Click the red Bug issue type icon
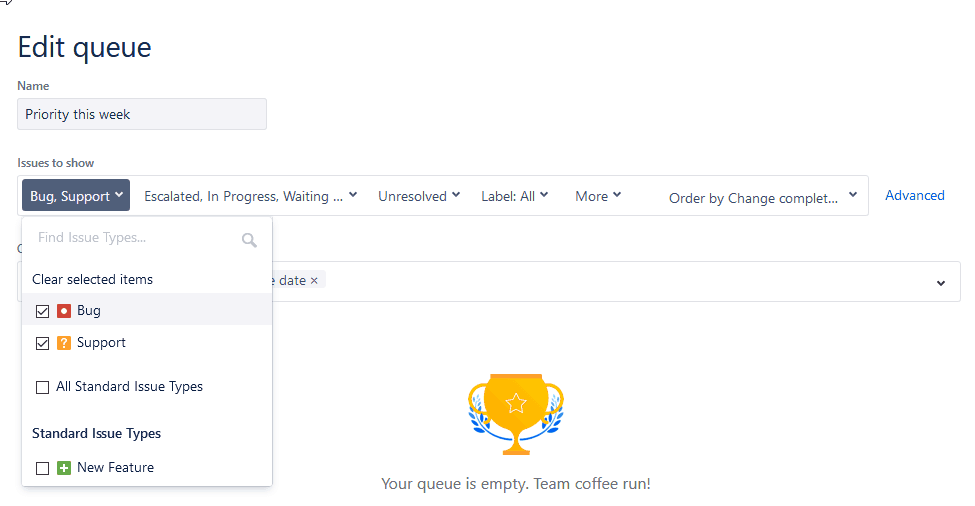Viewport: 975px width, 506px height. (64, 311)
